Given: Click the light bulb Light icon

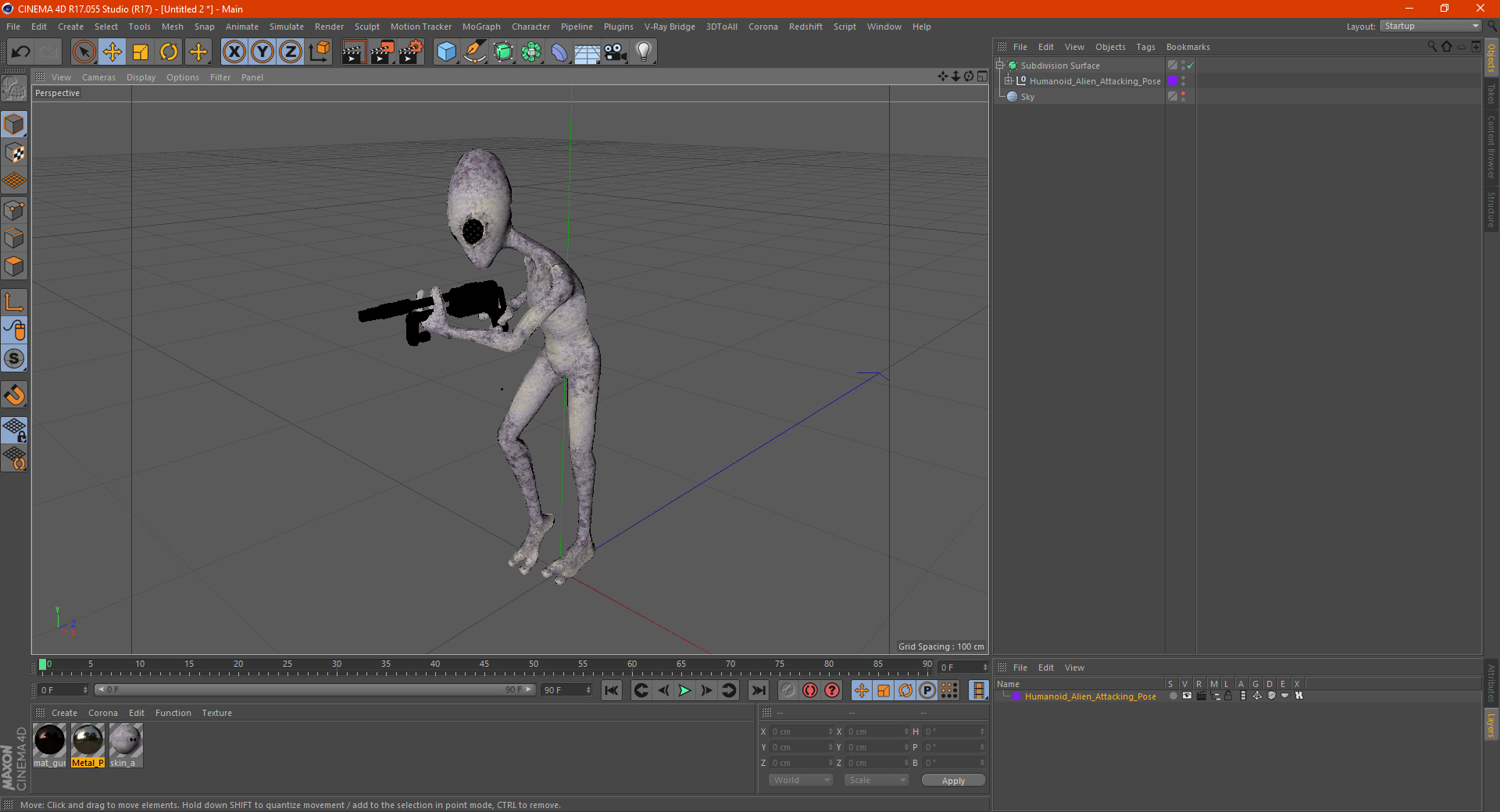Looking at the screenshot, I should pos(643,52).
